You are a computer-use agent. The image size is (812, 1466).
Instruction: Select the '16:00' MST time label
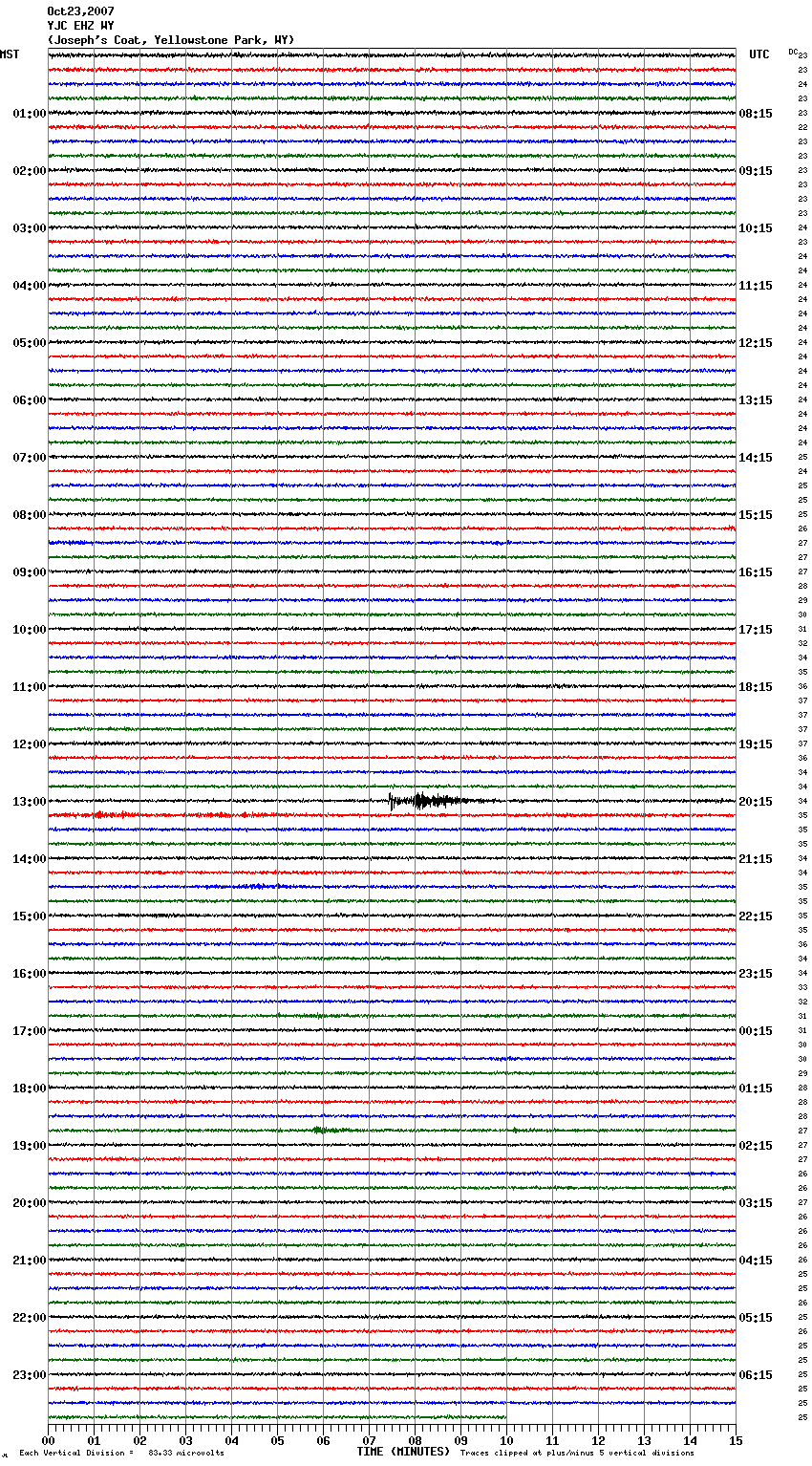point(29,974)
